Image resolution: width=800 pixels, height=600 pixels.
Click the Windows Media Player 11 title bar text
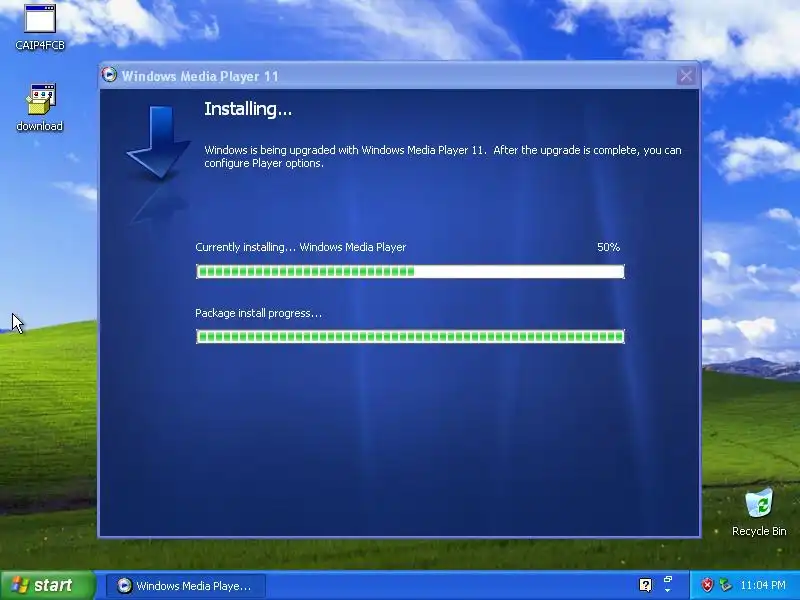[200, 77]
